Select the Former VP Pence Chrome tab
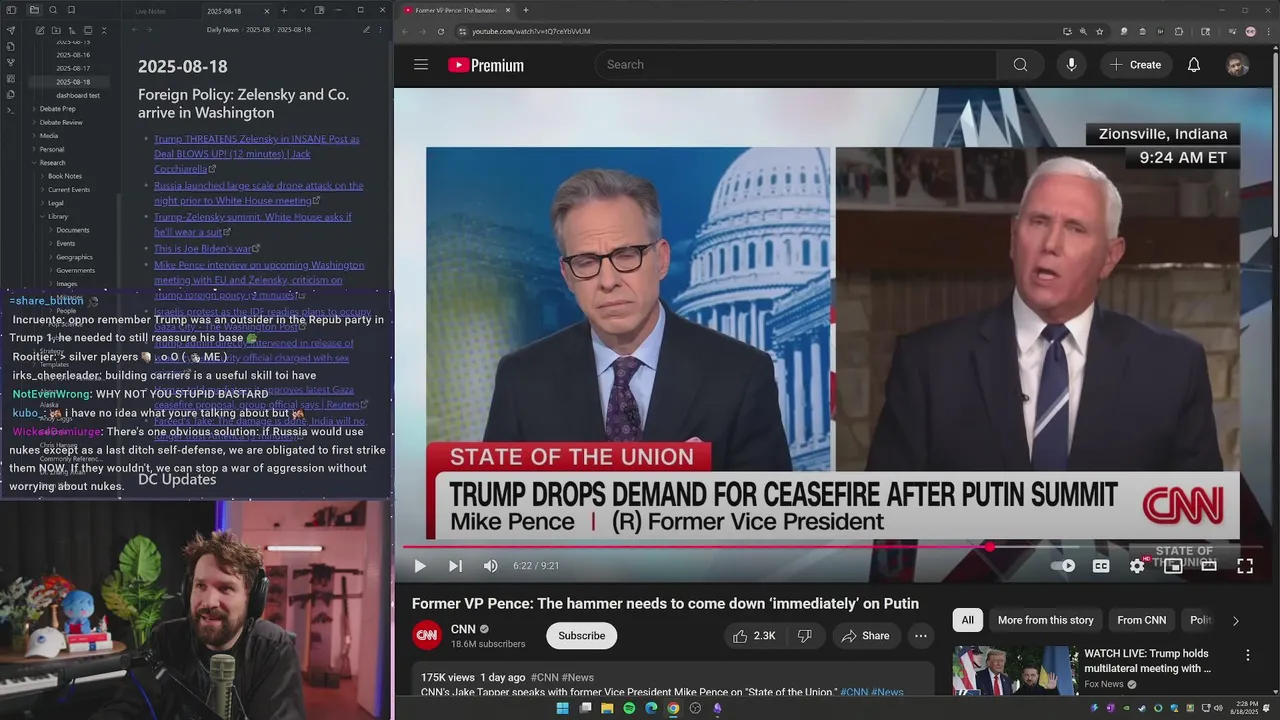This screenshot has width=1280, height=720. tap(455, 10)
